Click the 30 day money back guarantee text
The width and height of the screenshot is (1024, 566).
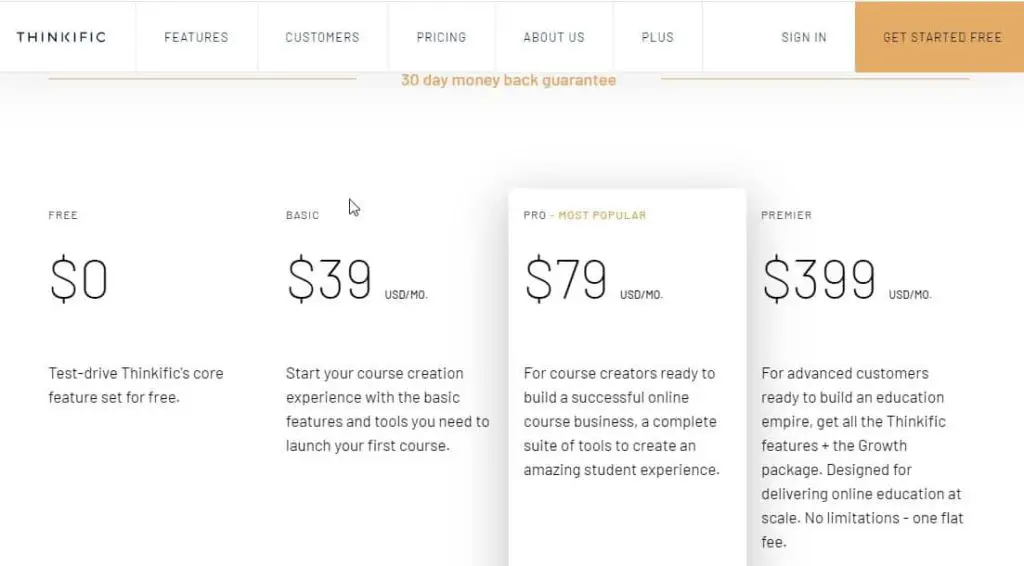point(508,80)
